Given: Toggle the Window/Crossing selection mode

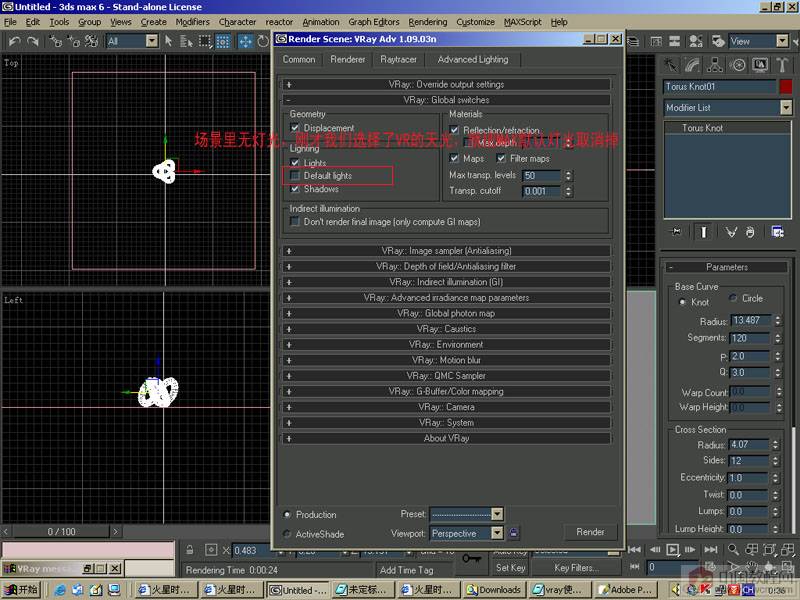Looking at the screenshot, I should (223, 41).
